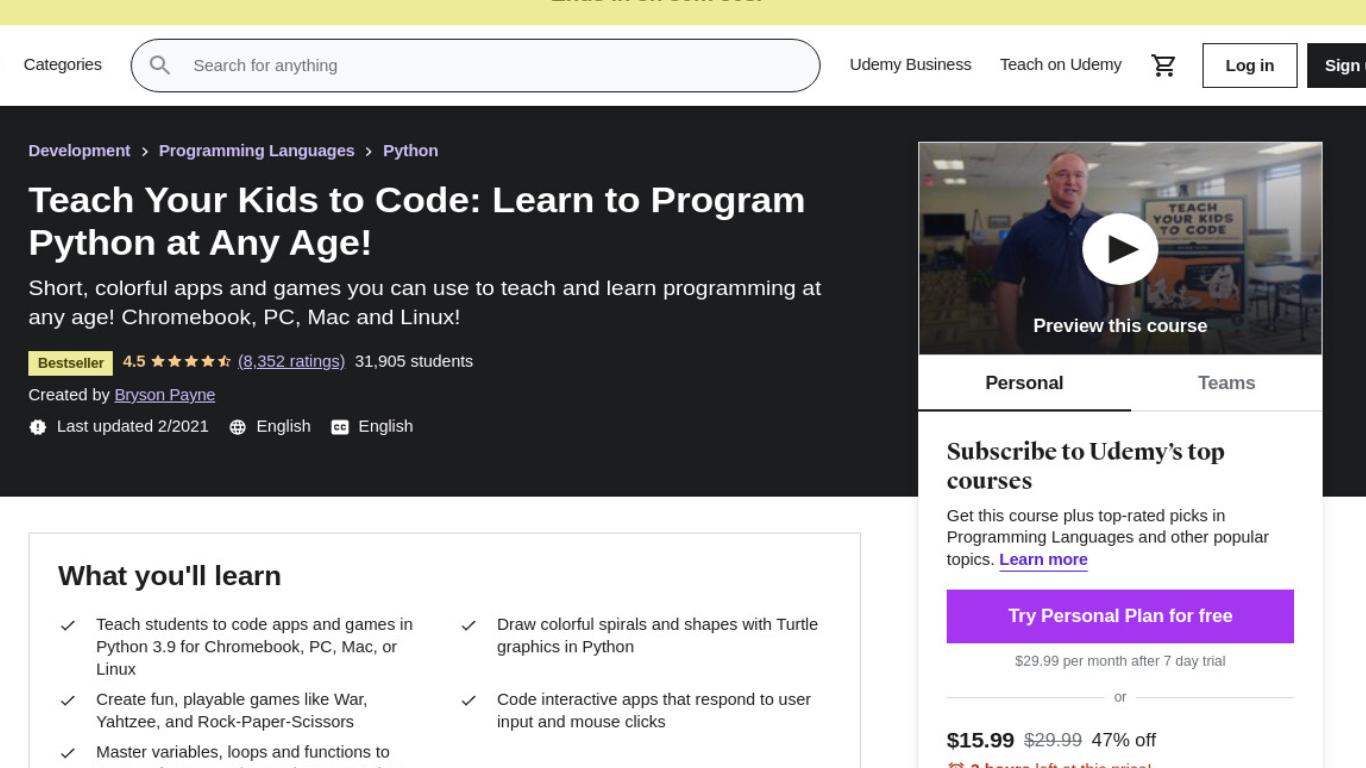The width and height of the screenshot is (1366, 768).
Task: Click the Sign up button
Action: click(x=1337, y=65)
